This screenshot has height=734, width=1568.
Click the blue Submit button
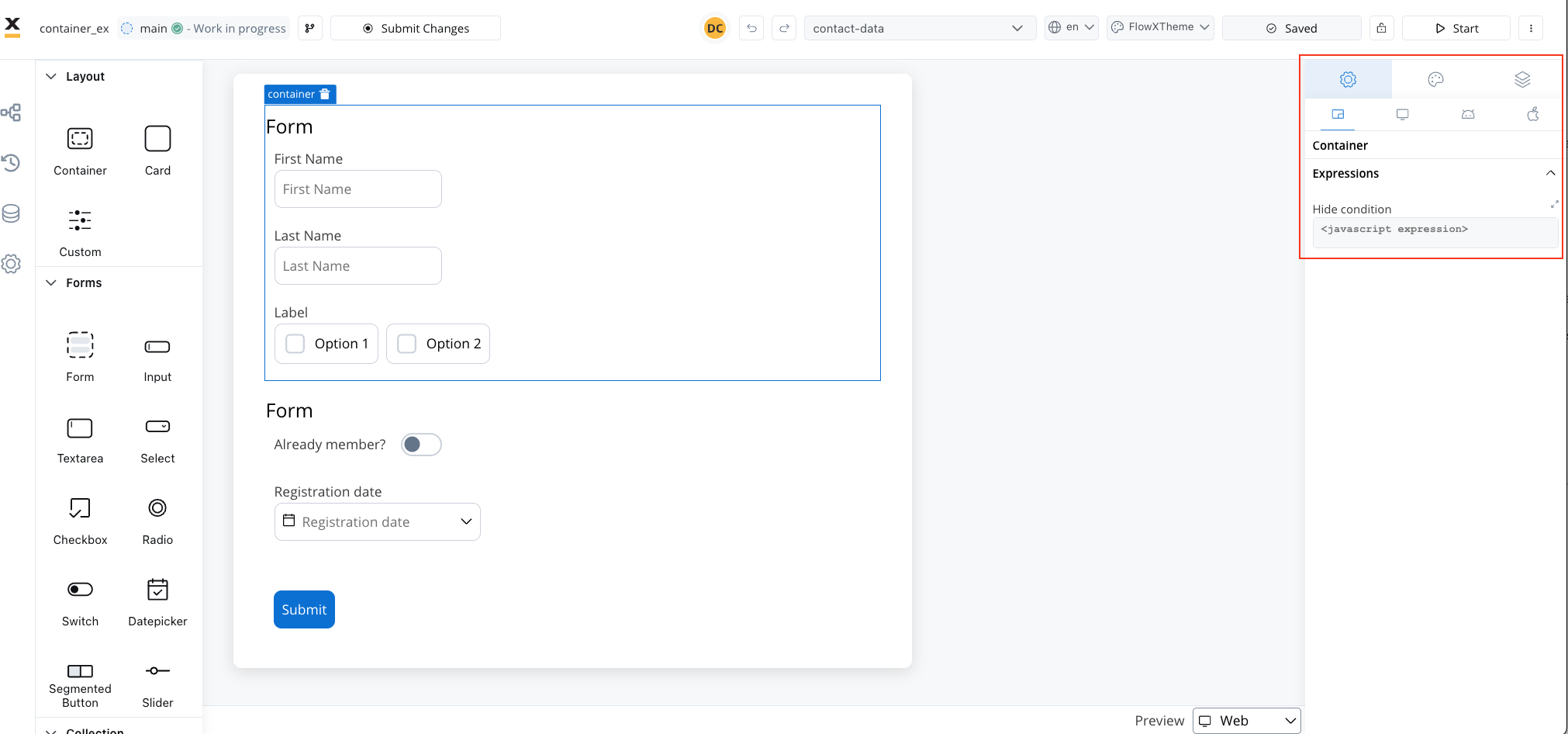pyautogui.click(x=304, y=610)
